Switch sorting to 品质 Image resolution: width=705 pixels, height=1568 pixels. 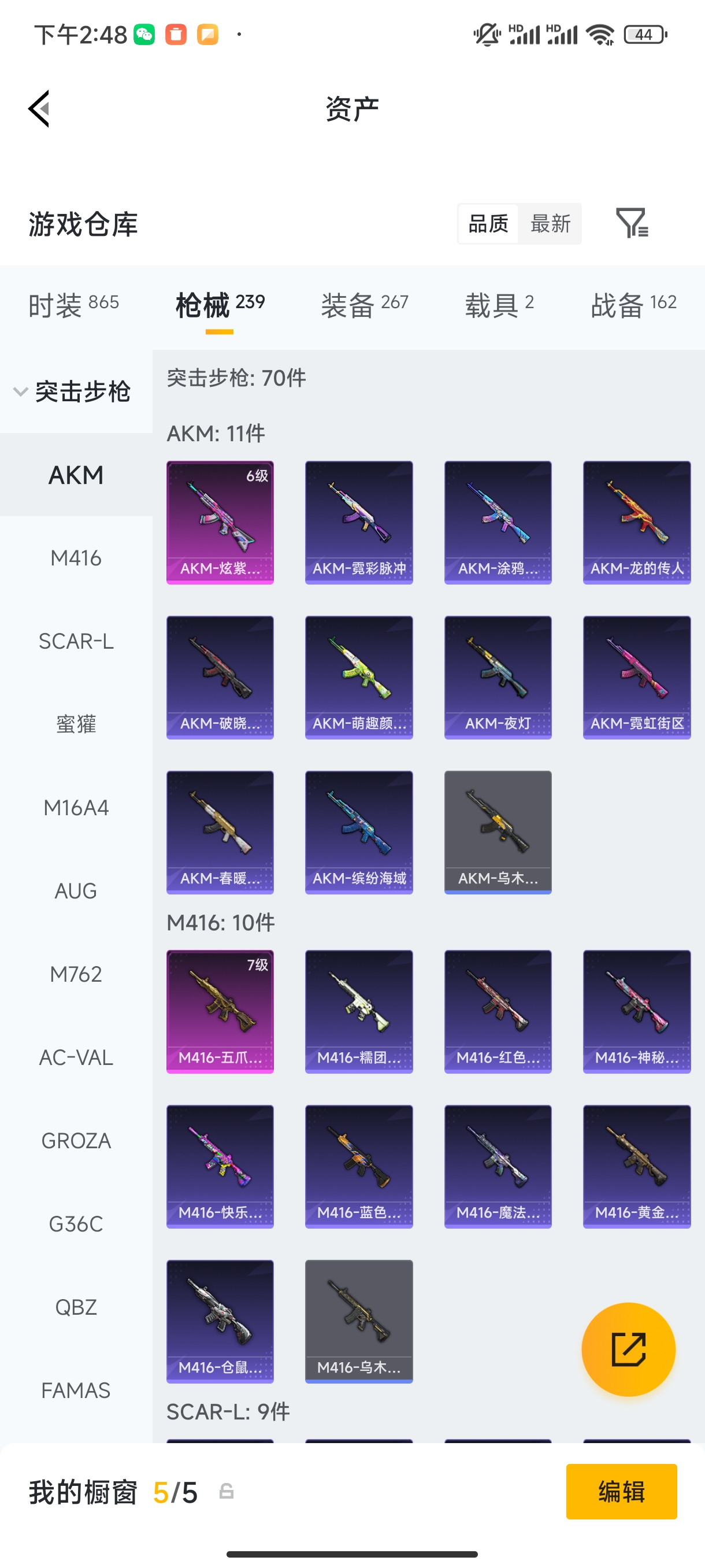coord(488,223)
